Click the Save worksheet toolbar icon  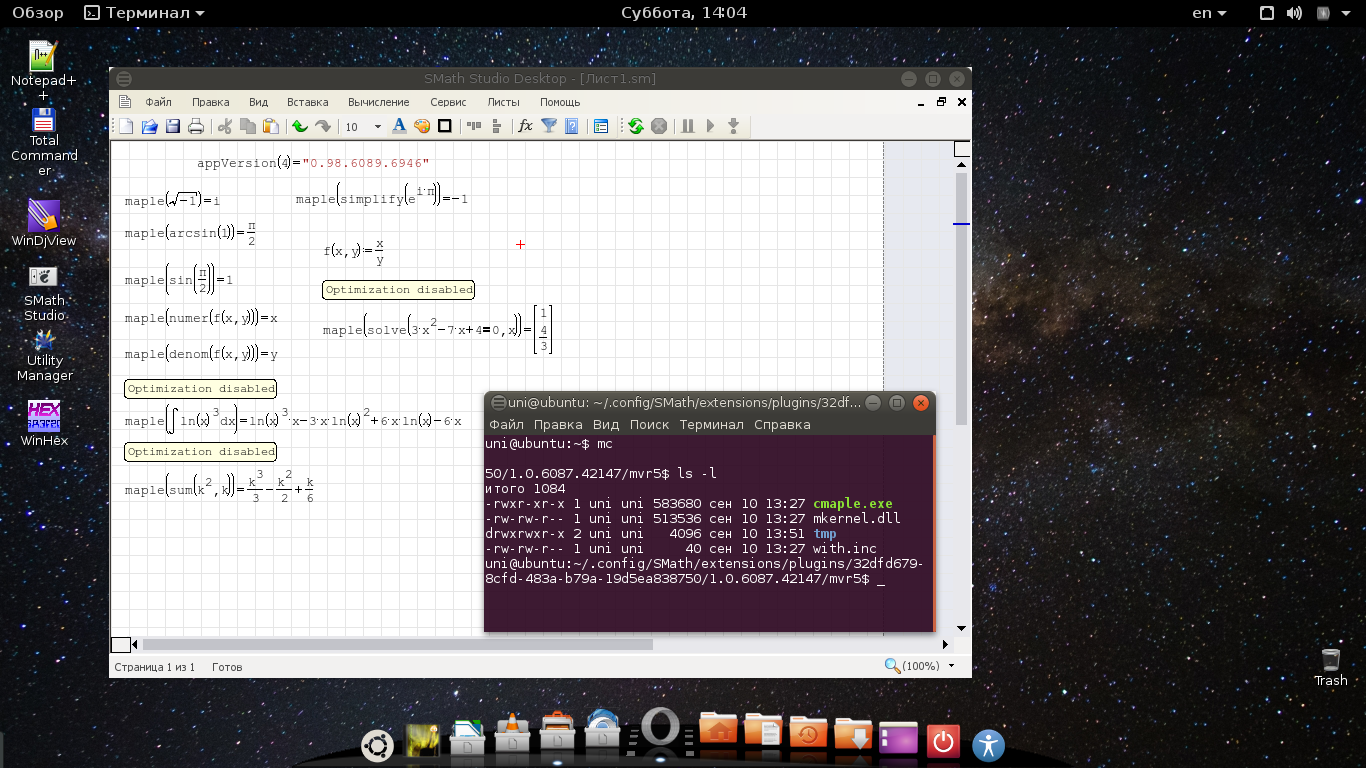point(173,126)
